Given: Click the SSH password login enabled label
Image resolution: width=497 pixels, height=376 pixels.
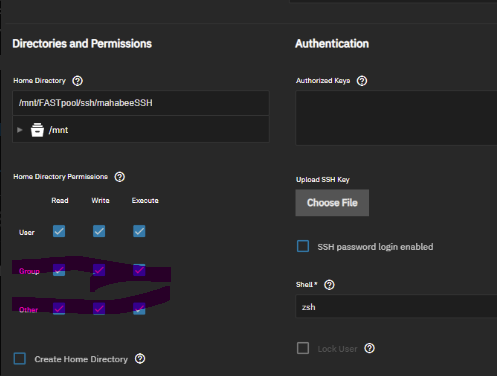Looking at the screenshot, I should (375, 247).
